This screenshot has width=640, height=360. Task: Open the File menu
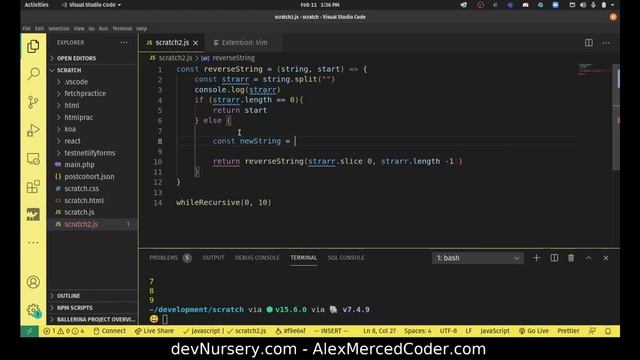[x=27, y=29]
